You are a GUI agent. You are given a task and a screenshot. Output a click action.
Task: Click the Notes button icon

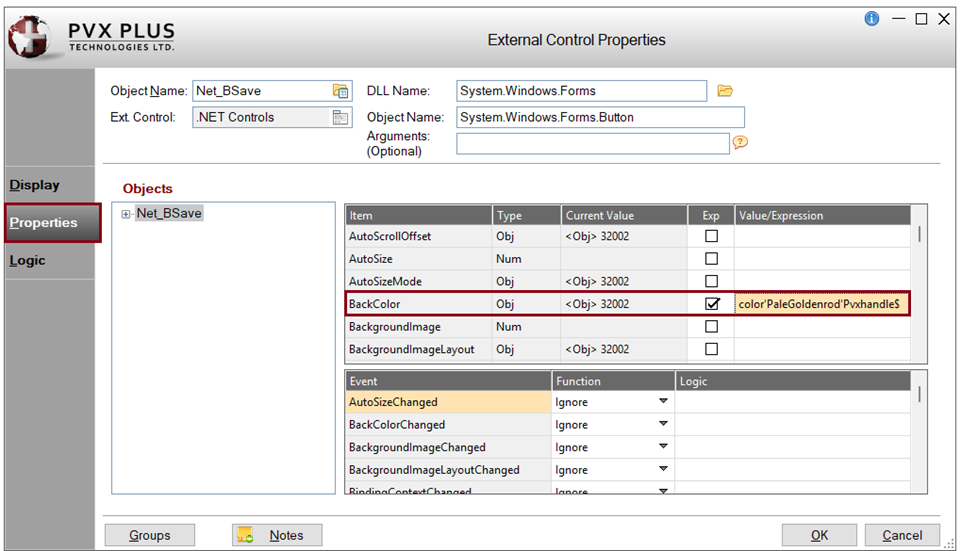tap(246, 535)
